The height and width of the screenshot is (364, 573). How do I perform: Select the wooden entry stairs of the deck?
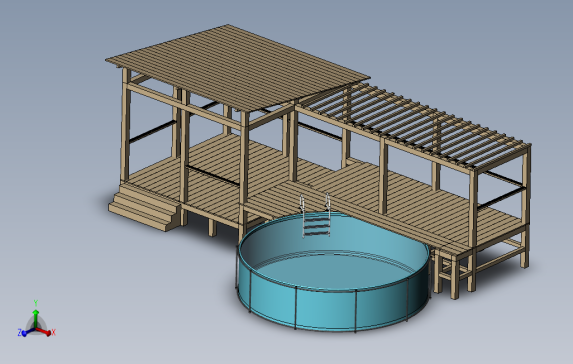click(x=145, y=208)
